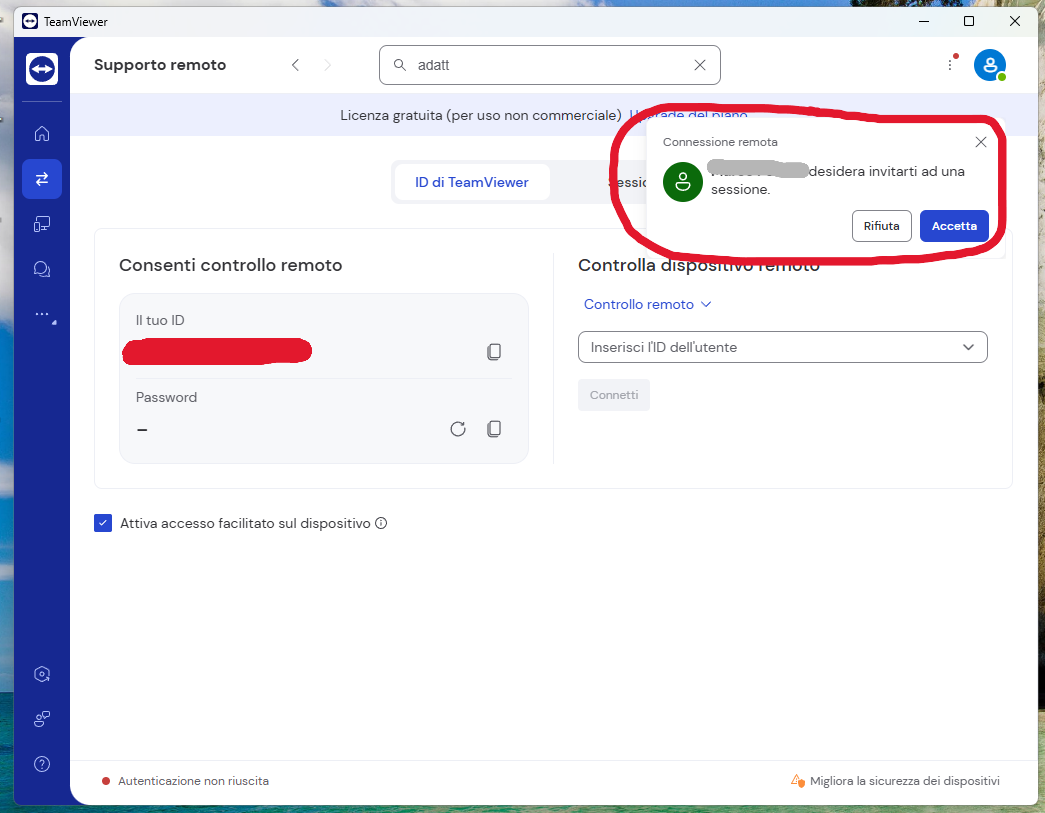The height and width of the screenshot is (813, 1045).
Task: Click the Consenti controllo remoto heading
Action: (x=231, y=265)
